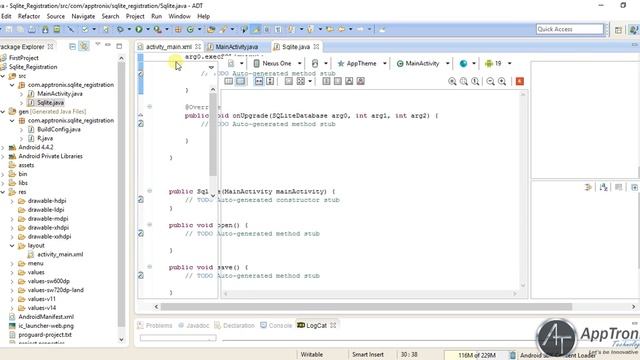Click the editor horizontal scrollbar thumb
640x360 pixels.
point(366,307)
